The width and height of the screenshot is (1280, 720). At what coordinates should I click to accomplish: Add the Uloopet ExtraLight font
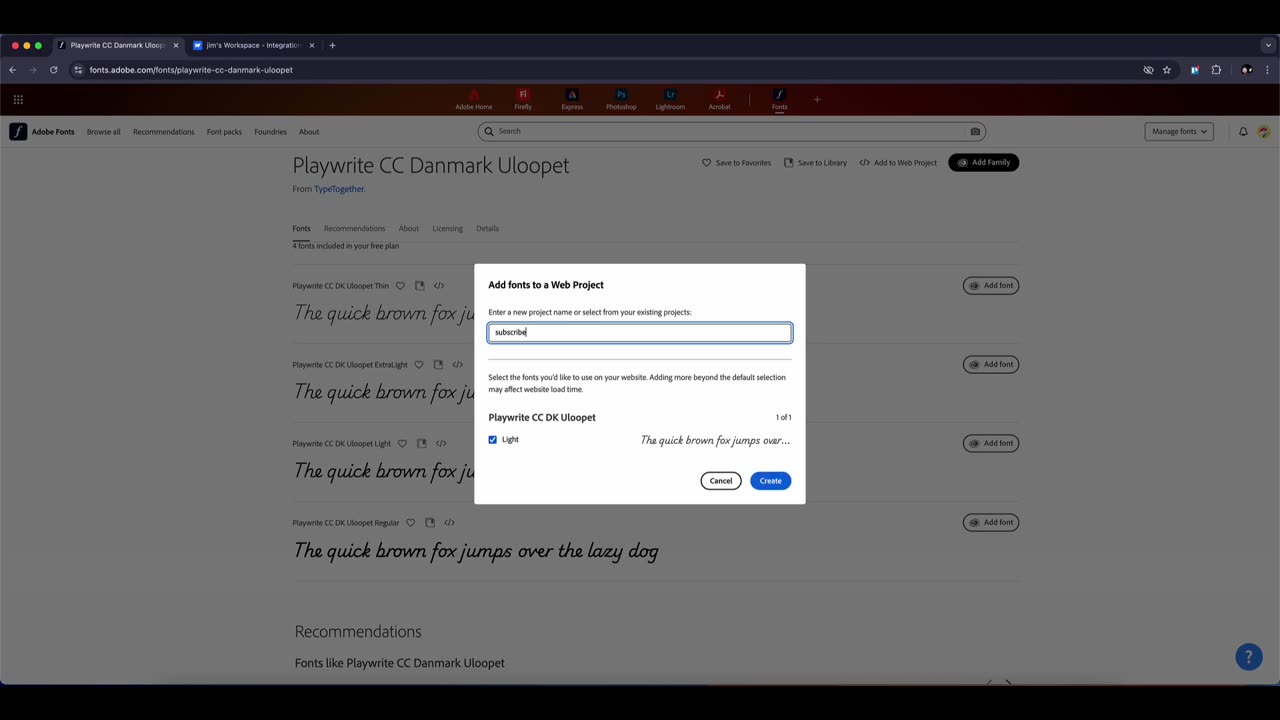[x=991, y=365]
